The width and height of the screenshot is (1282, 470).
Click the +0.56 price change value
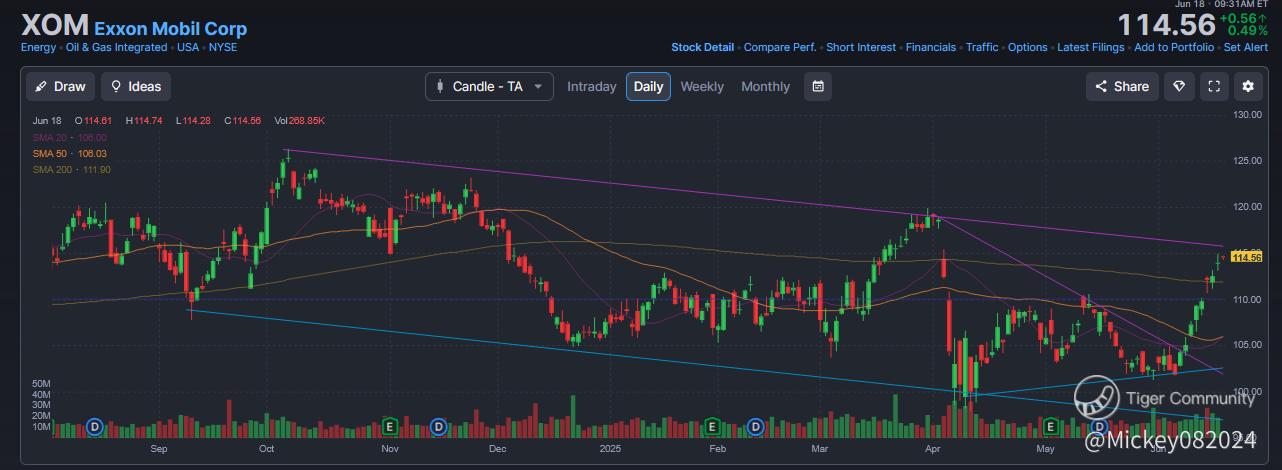(x=1245, y=17)
